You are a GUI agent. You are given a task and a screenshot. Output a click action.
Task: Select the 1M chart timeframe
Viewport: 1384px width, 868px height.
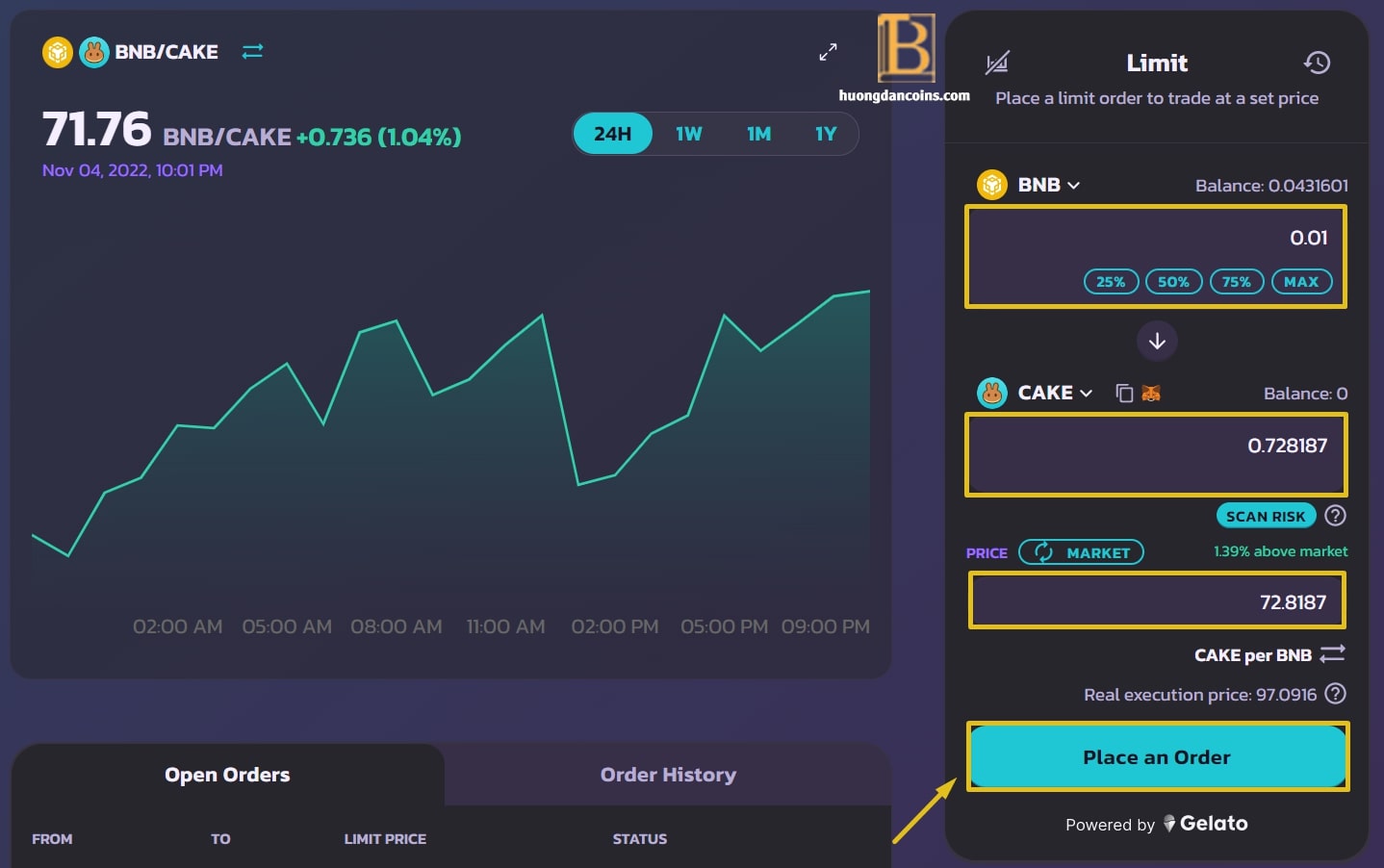pyautogui.click(x=759, y=134)
